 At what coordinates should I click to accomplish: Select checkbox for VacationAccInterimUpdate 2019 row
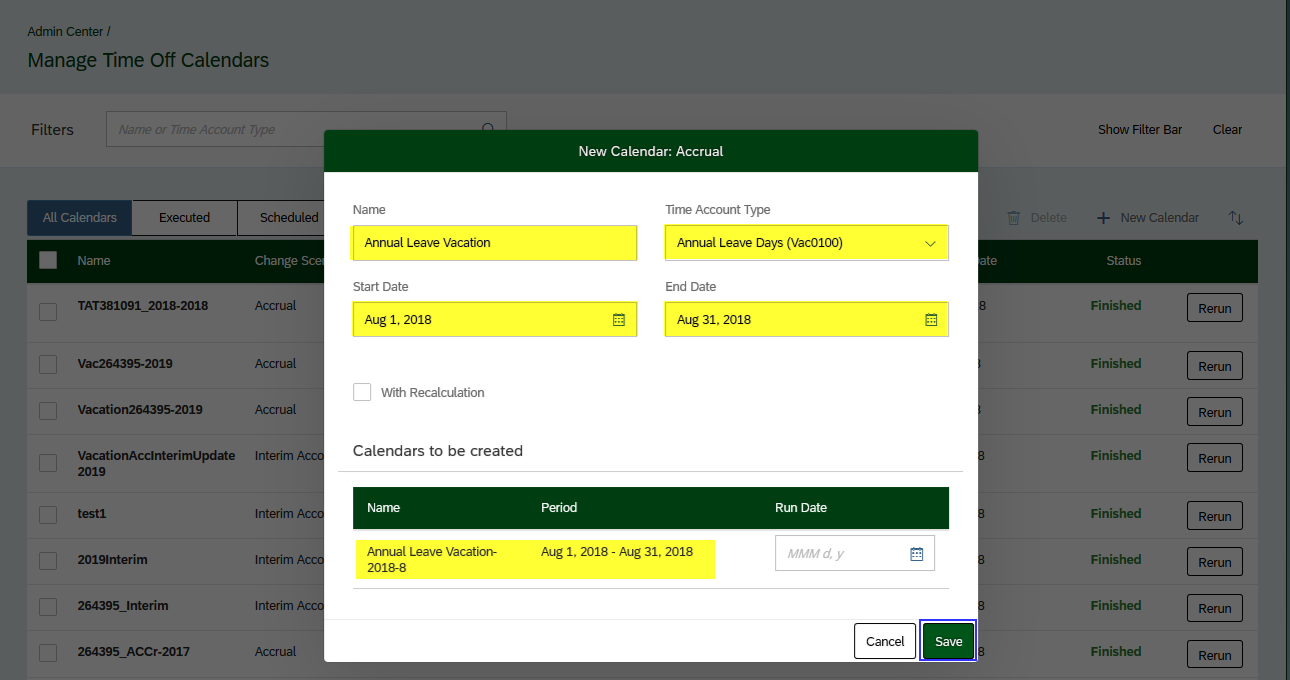[x=48, y=462]
